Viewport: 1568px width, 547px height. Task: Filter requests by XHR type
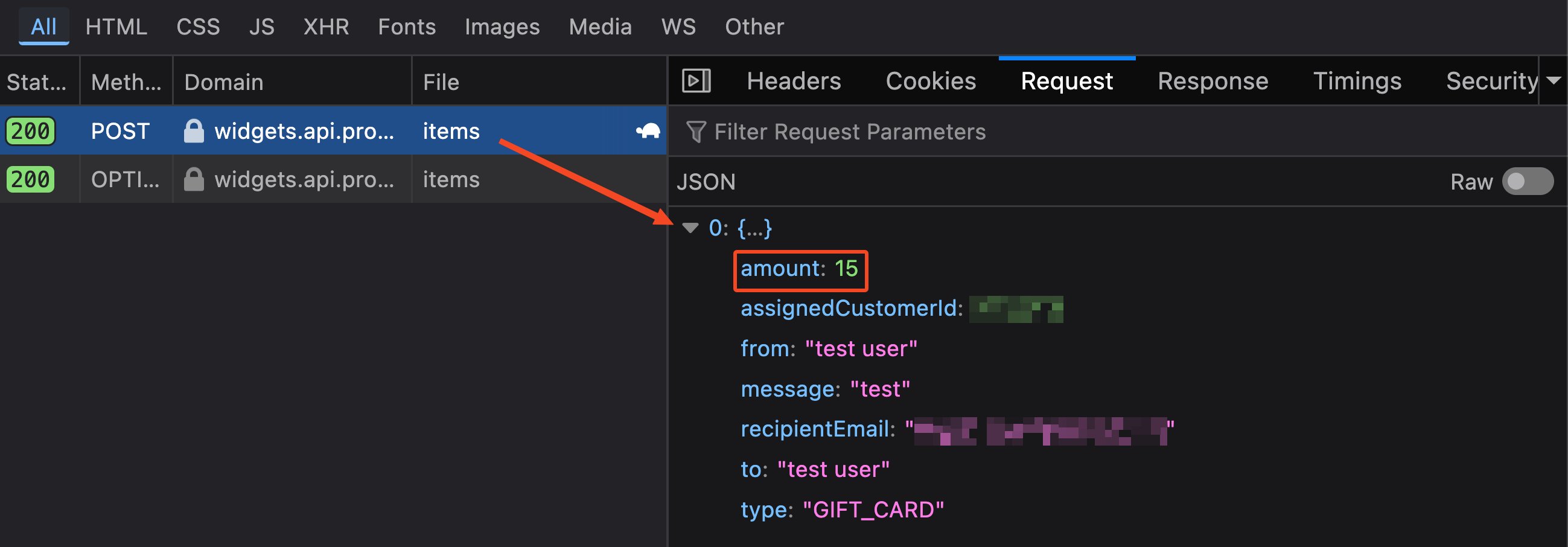pyautogui.click(x=326, y=27)
